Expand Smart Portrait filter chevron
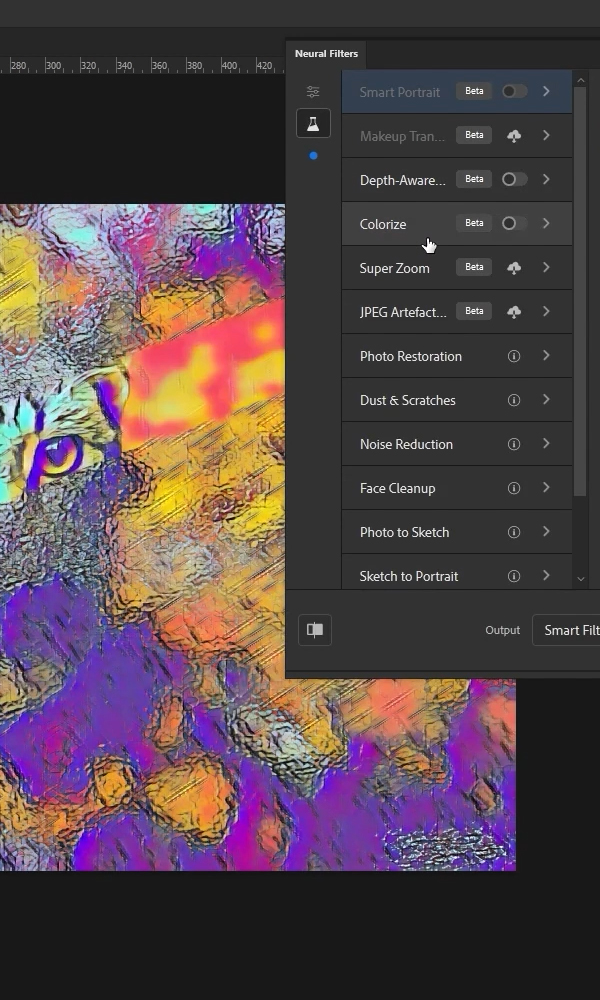 (x=546, y=91)
